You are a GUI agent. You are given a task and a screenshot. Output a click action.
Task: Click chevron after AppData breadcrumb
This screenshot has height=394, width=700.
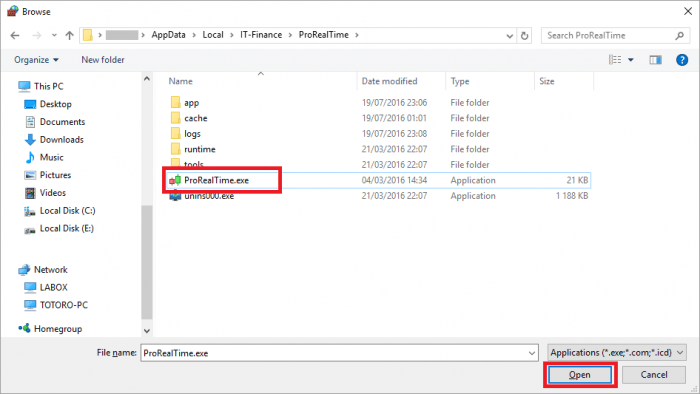pyautogui.click(x=194, y=35)
